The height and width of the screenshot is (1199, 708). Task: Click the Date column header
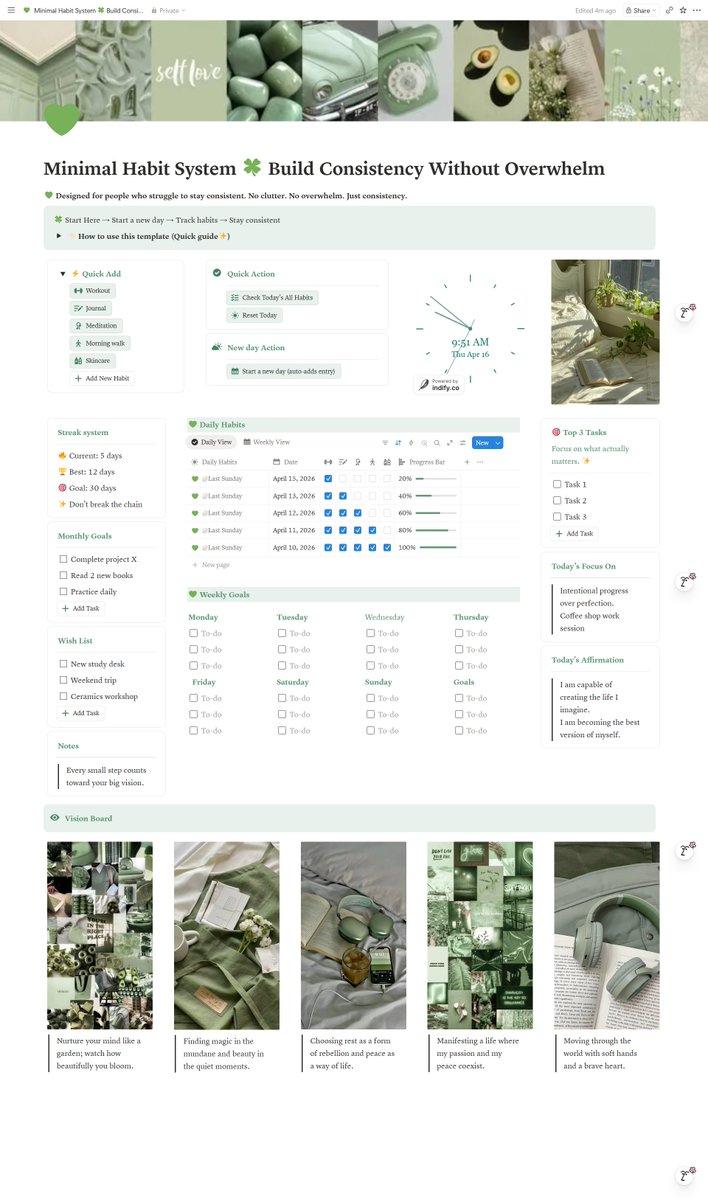click(x=285, y=462)
